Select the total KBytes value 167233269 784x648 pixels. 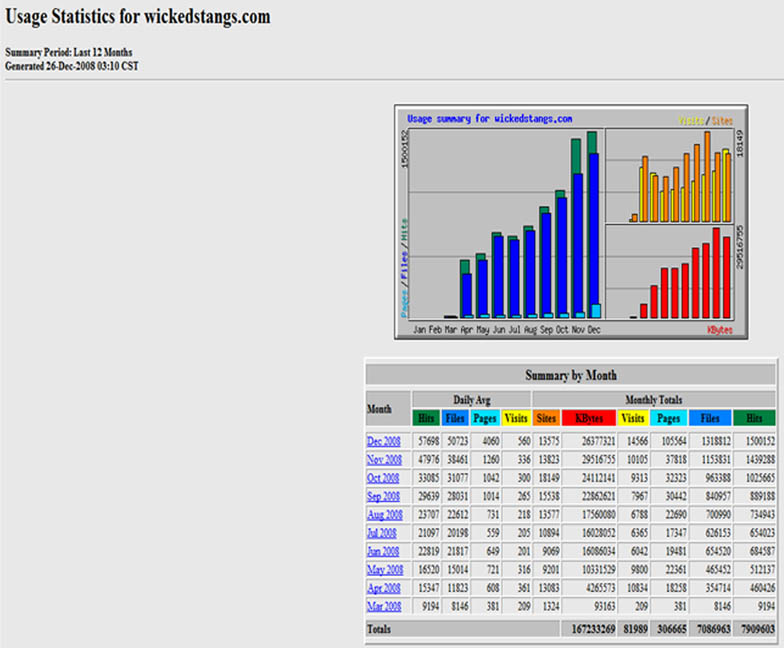(x=593, y=629)
